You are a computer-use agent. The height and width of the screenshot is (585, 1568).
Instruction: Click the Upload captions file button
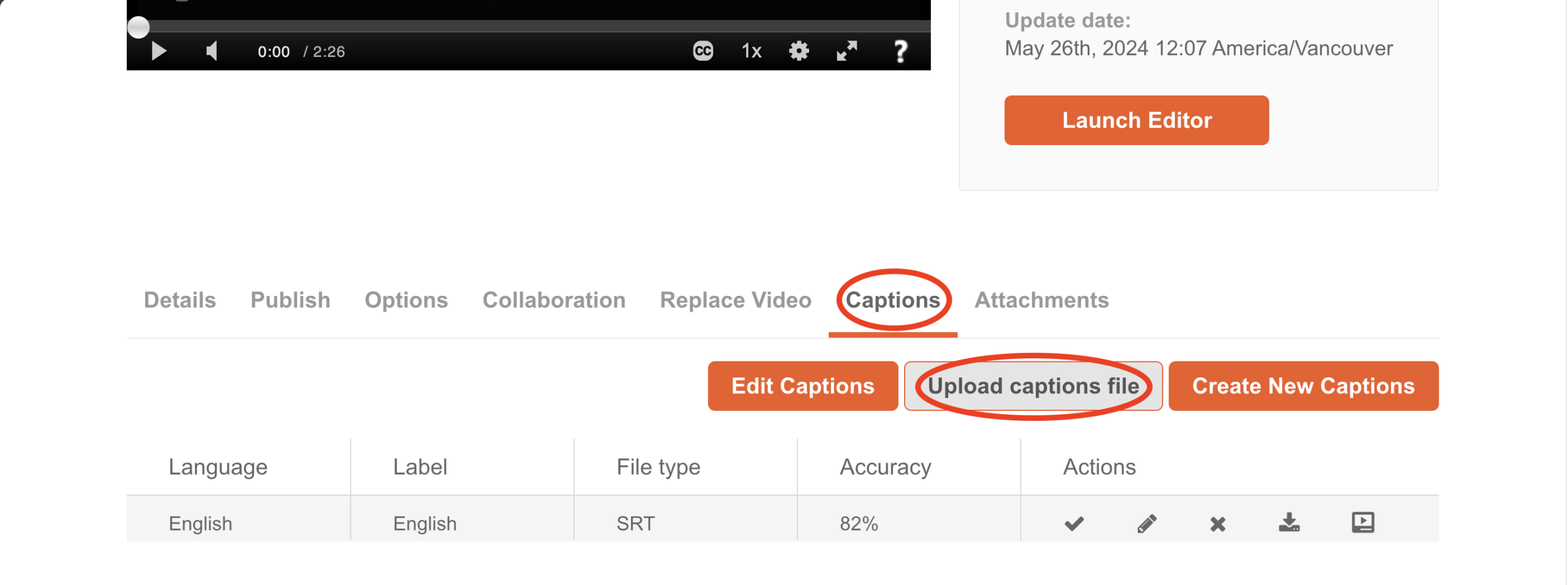(1033, 386)
